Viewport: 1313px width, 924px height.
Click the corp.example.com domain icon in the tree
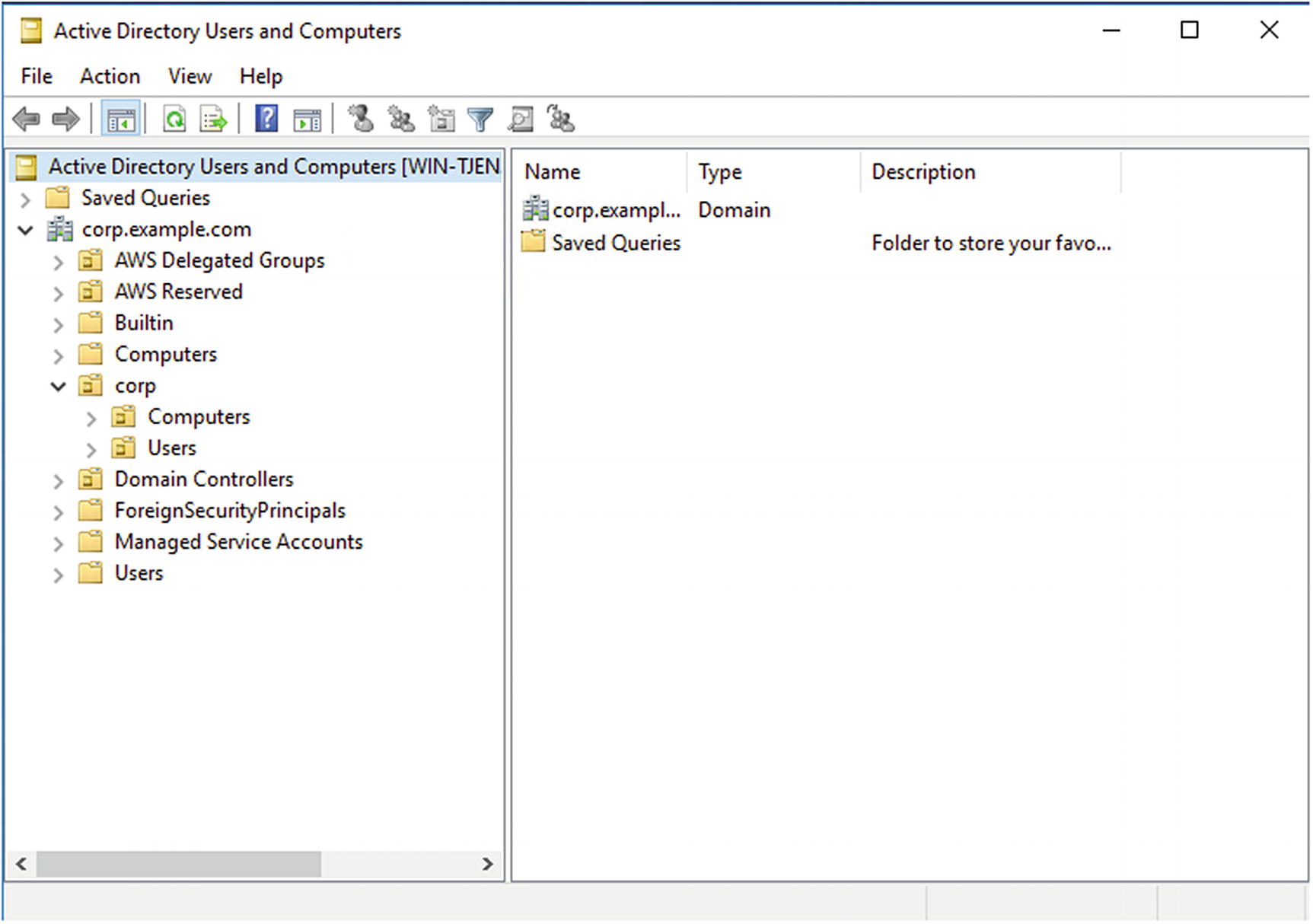[x=59, y=229]
